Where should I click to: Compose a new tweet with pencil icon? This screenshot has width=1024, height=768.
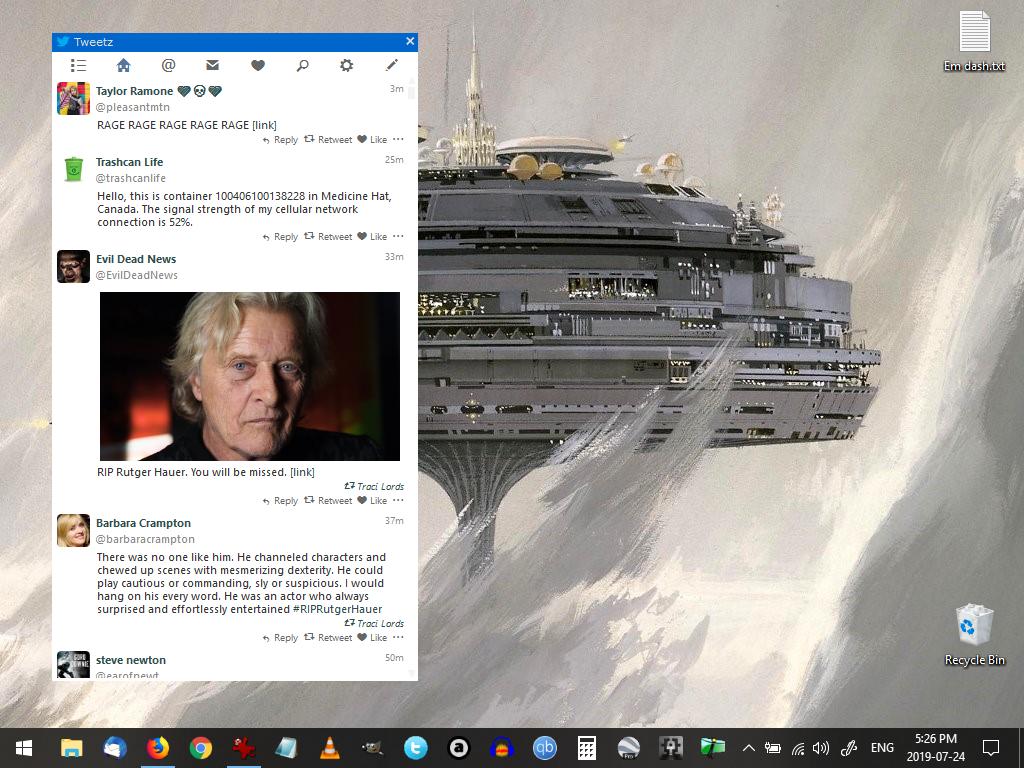(x=392, y=65)
